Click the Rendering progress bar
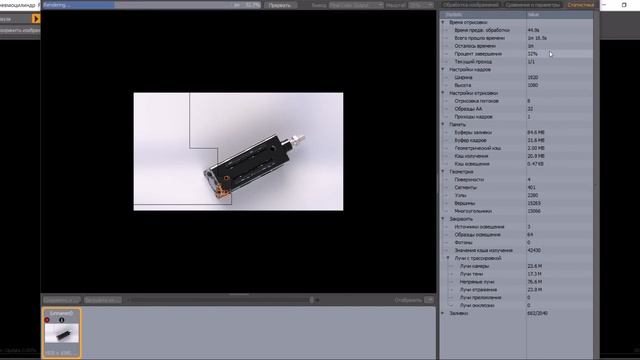The height and width of the screenshot is (360, 640). click(151, 5)
